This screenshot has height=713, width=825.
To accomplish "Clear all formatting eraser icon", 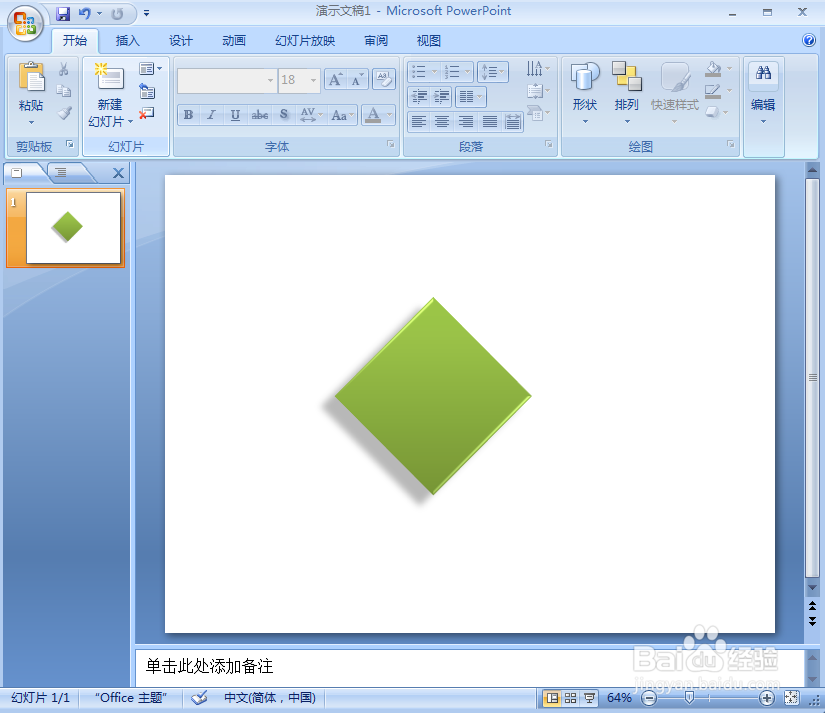I will point(384,79).
